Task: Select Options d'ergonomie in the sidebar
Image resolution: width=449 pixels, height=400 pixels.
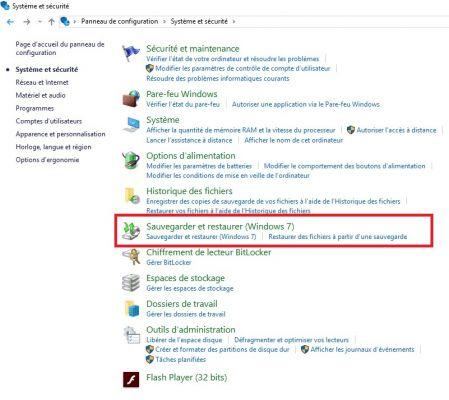Action: (47, 160)
